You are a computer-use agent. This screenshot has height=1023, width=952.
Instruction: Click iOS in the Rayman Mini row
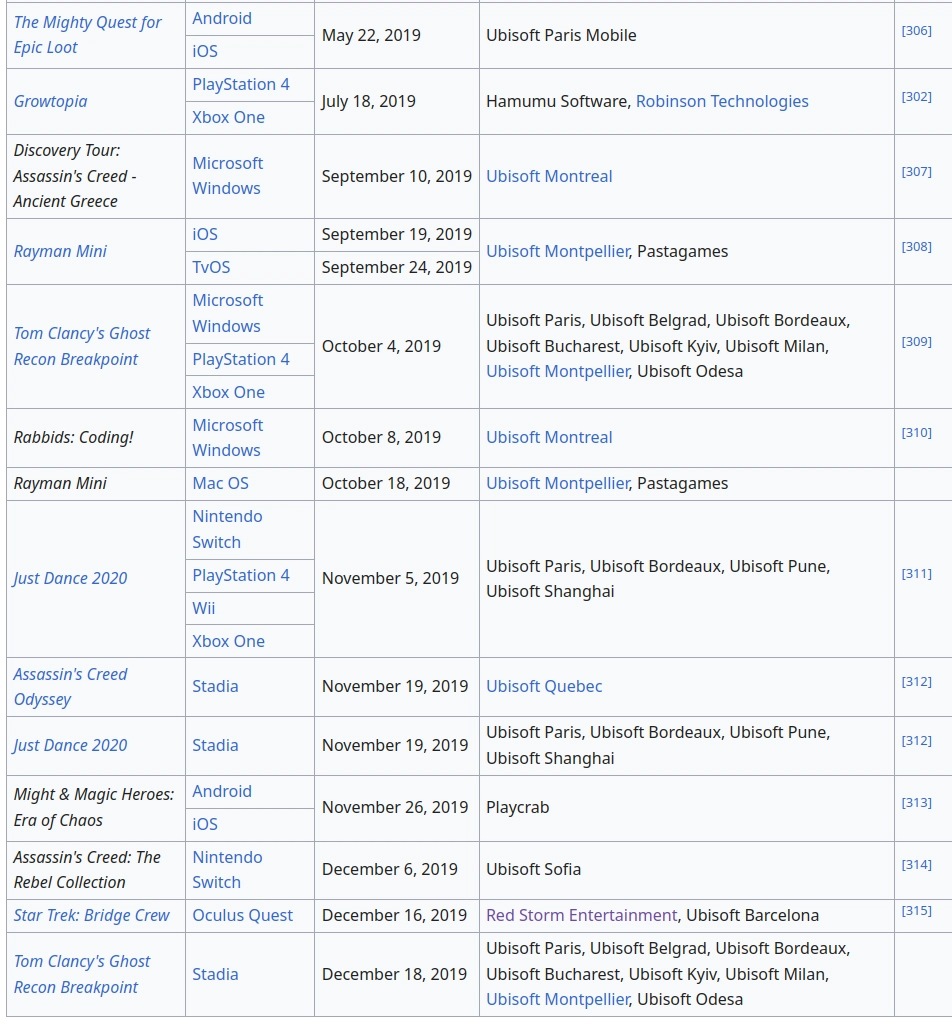pyautogui.click(x=205, y=234)
